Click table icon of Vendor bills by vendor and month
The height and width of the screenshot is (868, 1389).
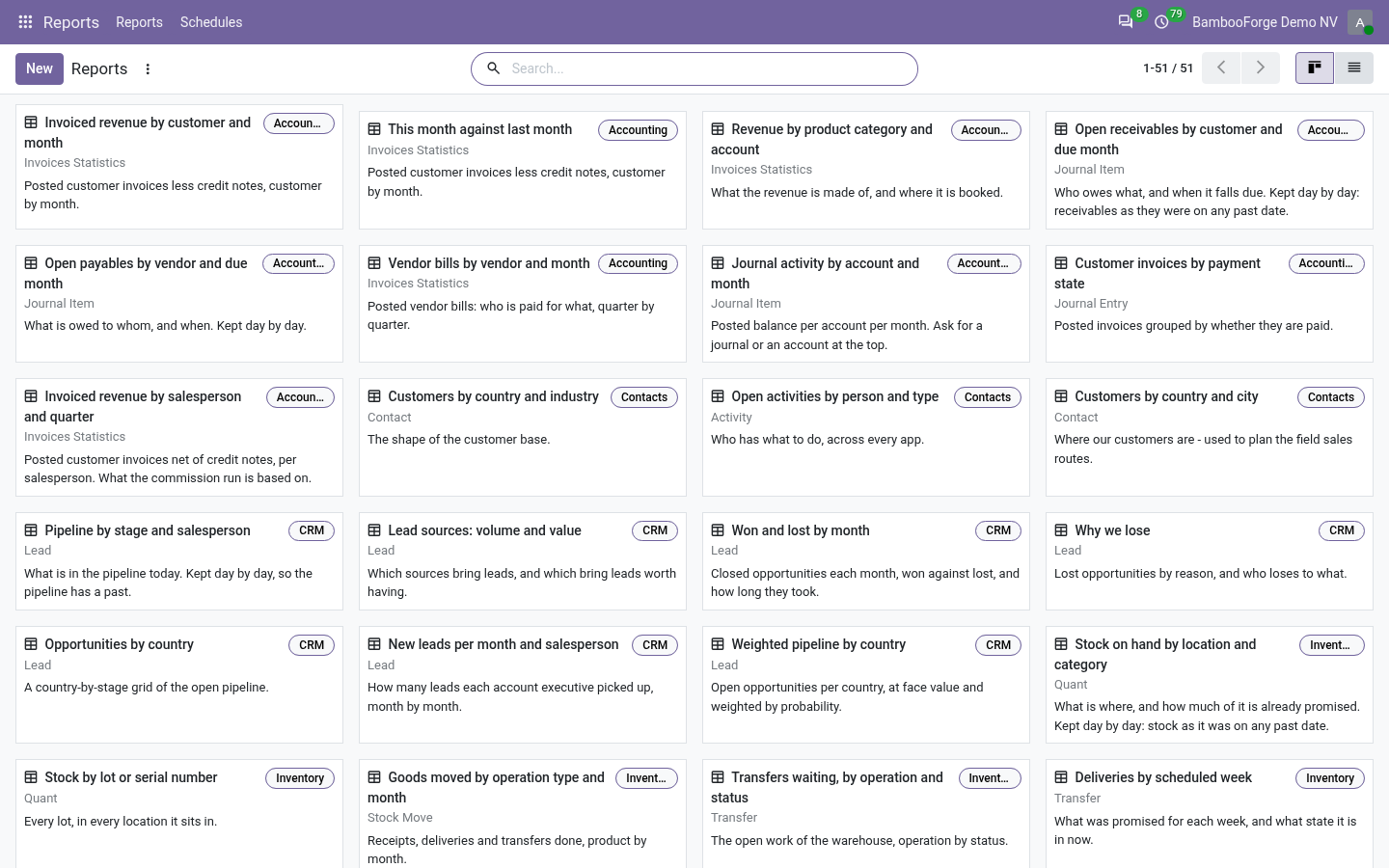374,263
